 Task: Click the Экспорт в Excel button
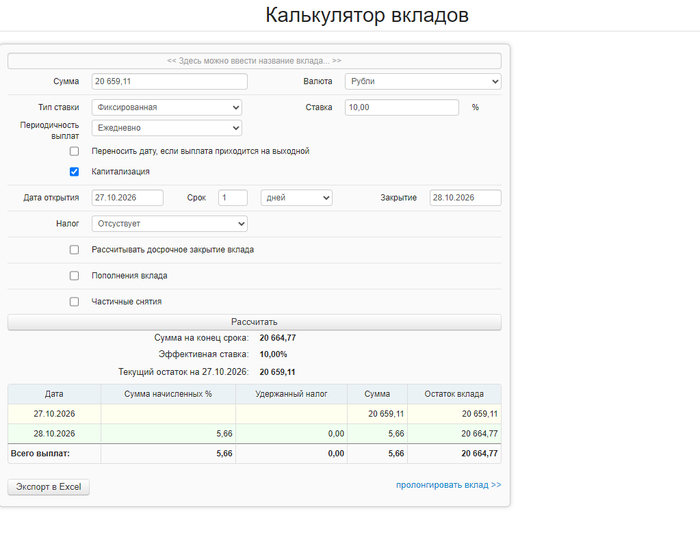[x=48, y=487]
